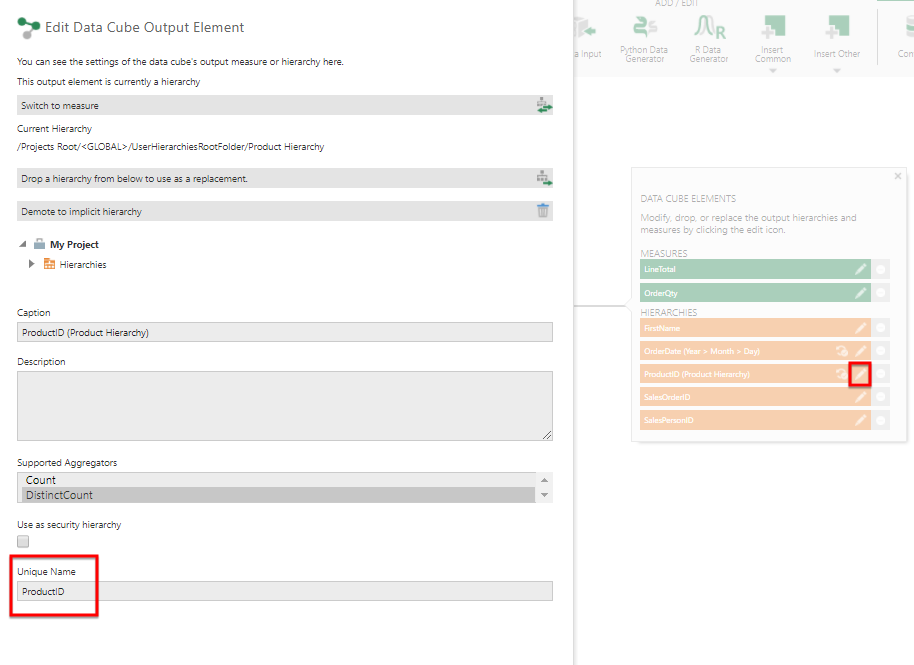Open the Insert Other dropdown
The width and height of the screenshot is (914, 665).
tap(836, 69)
